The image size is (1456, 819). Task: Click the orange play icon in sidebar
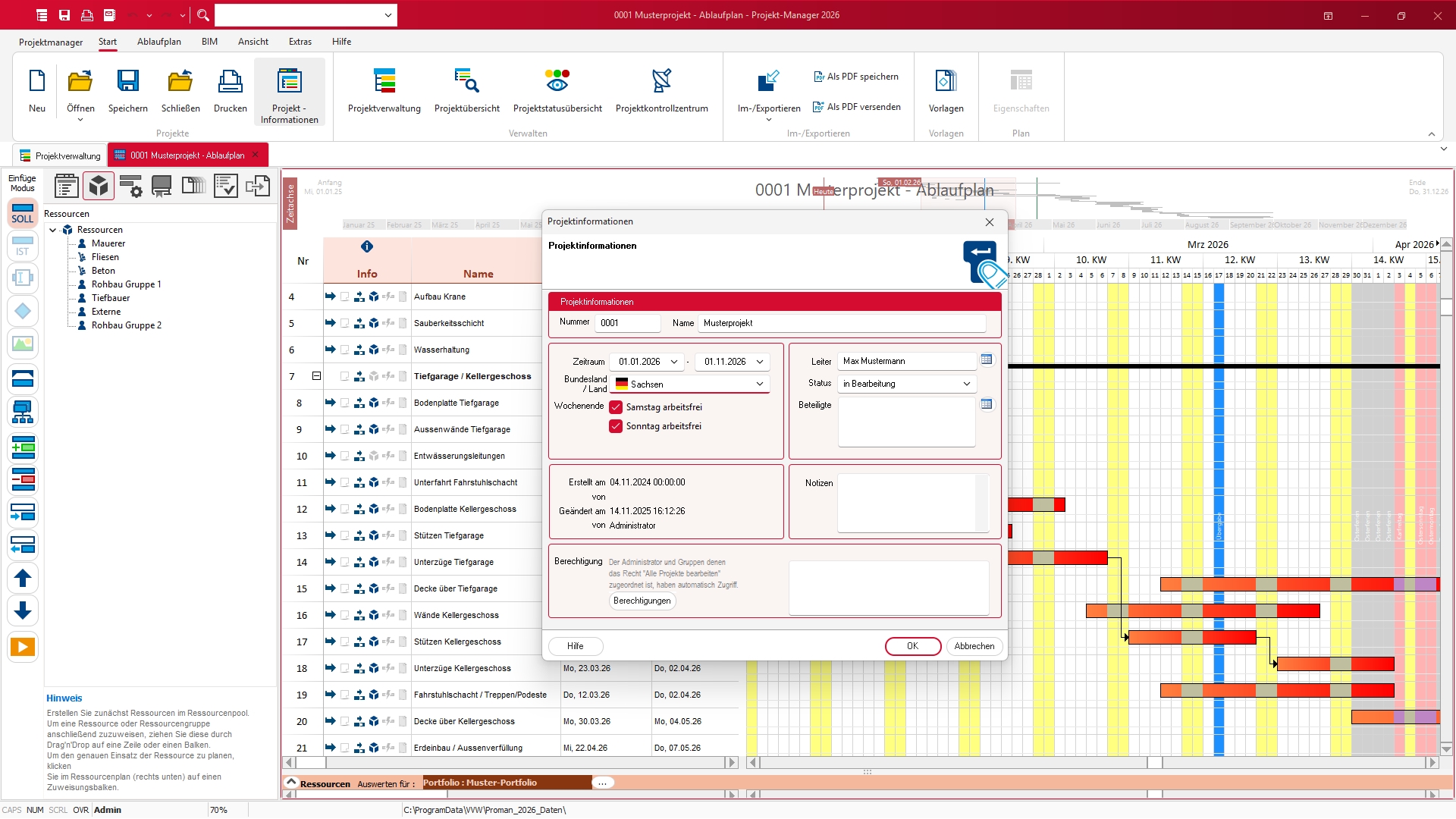tap(22, 647)
